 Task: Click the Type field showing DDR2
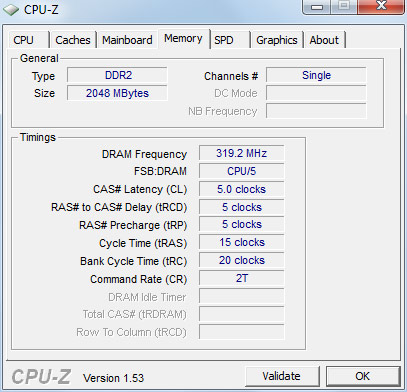pos(117,75)
